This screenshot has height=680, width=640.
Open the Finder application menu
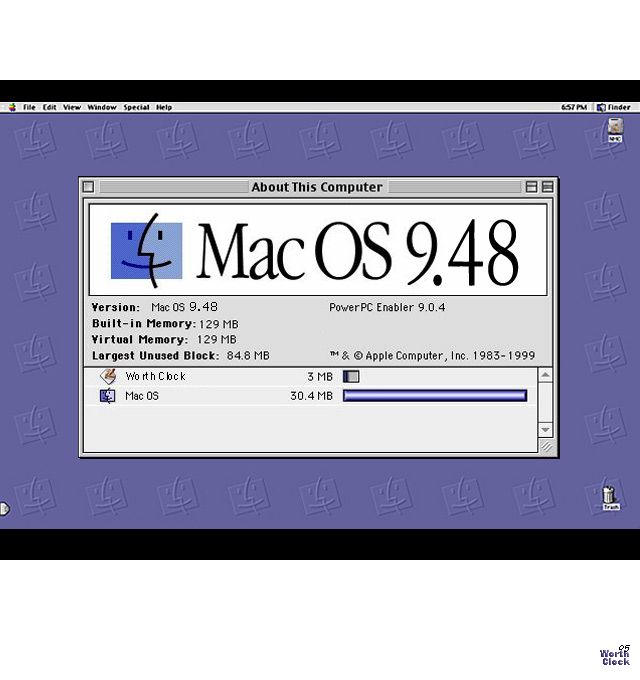(614, 107)
